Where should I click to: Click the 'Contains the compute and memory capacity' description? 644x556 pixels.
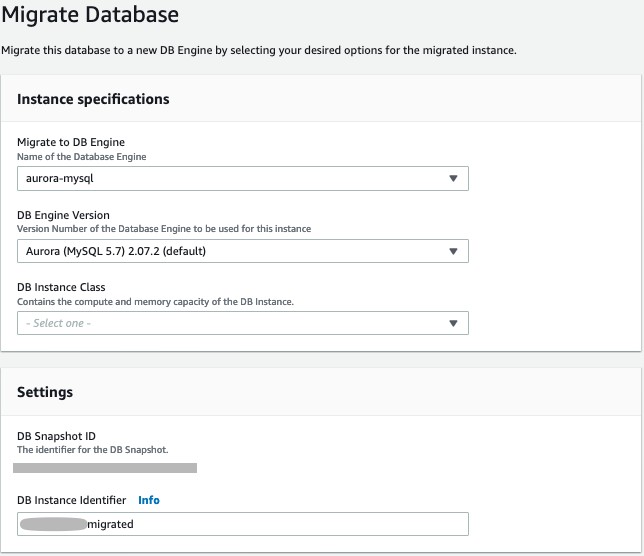tap(155, 301)
